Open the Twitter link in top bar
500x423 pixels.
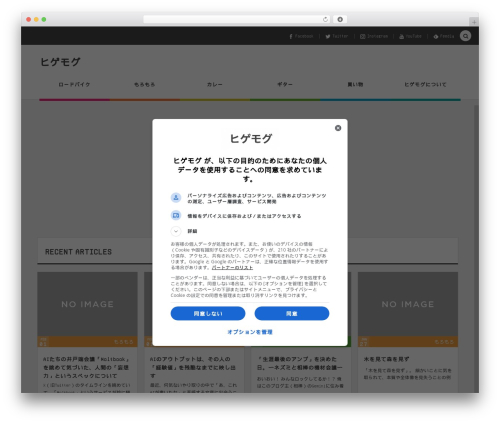point(337,36)
